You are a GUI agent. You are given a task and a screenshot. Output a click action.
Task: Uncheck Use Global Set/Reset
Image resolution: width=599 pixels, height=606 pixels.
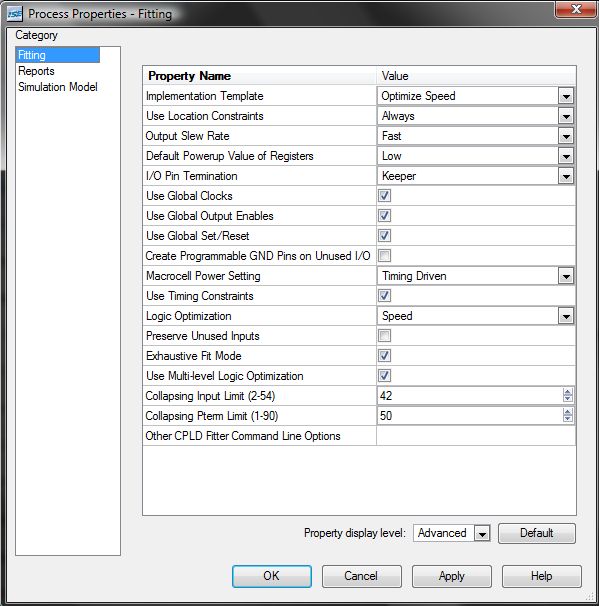pyautogui.click(x=384, y=235)
